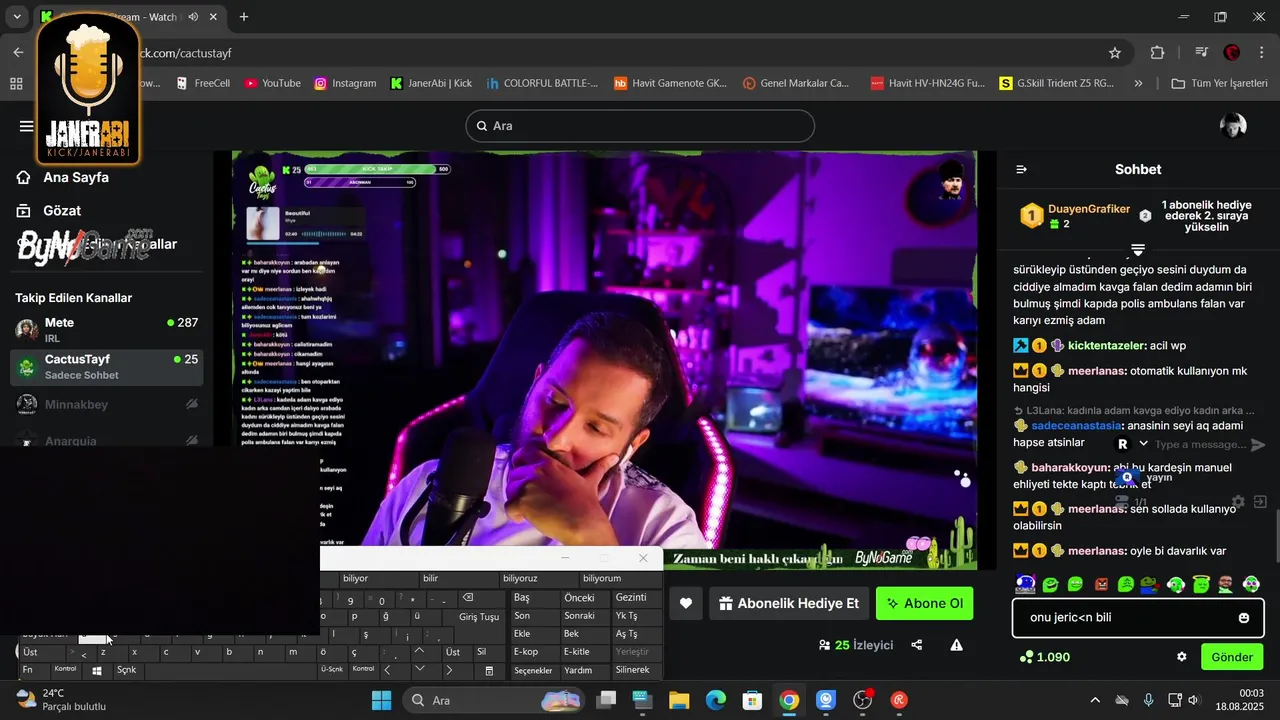Image resolution: width=1280 pixels, height=720 pixels.
Task: Tap the Giriş Tuşu key on keyboard
Action: (479, 617)
